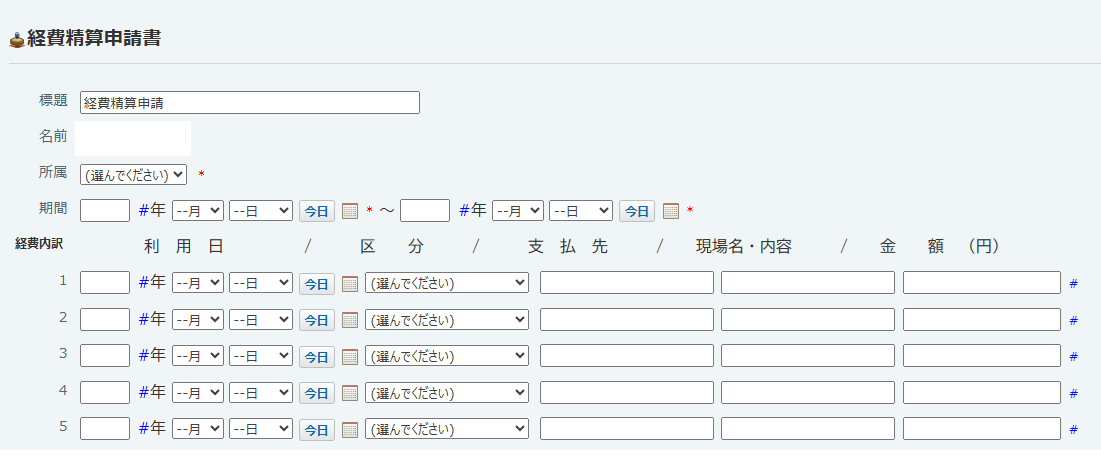Click the # link after row 1 amount
This screenshot has height=460, width=1101.
coord(1073,284)
